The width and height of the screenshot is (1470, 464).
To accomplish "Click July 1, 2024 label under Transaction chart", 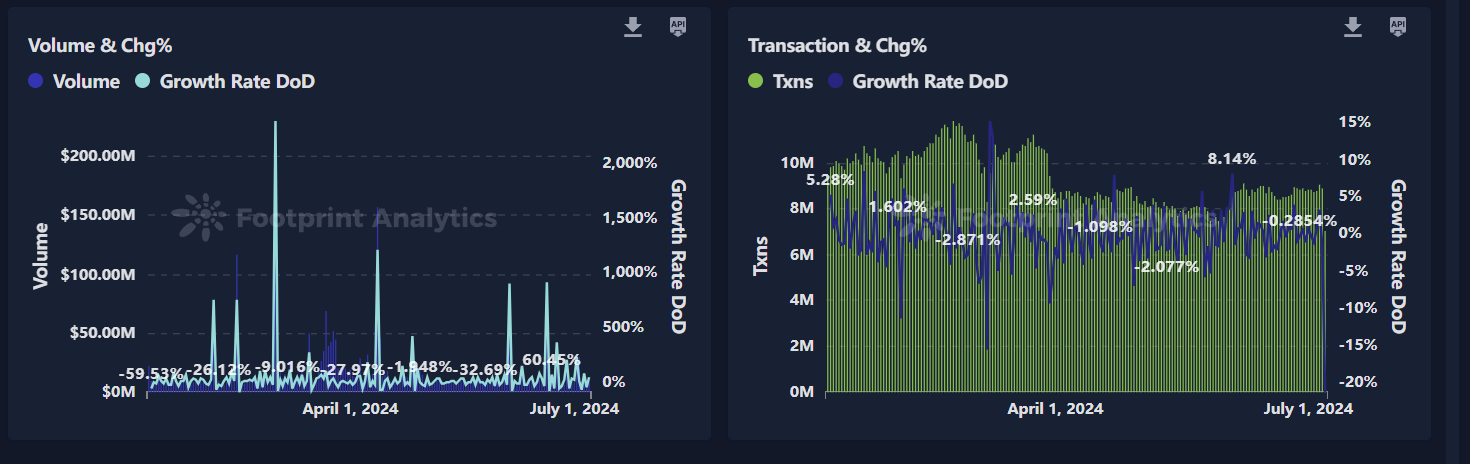I will (1307, 408).
